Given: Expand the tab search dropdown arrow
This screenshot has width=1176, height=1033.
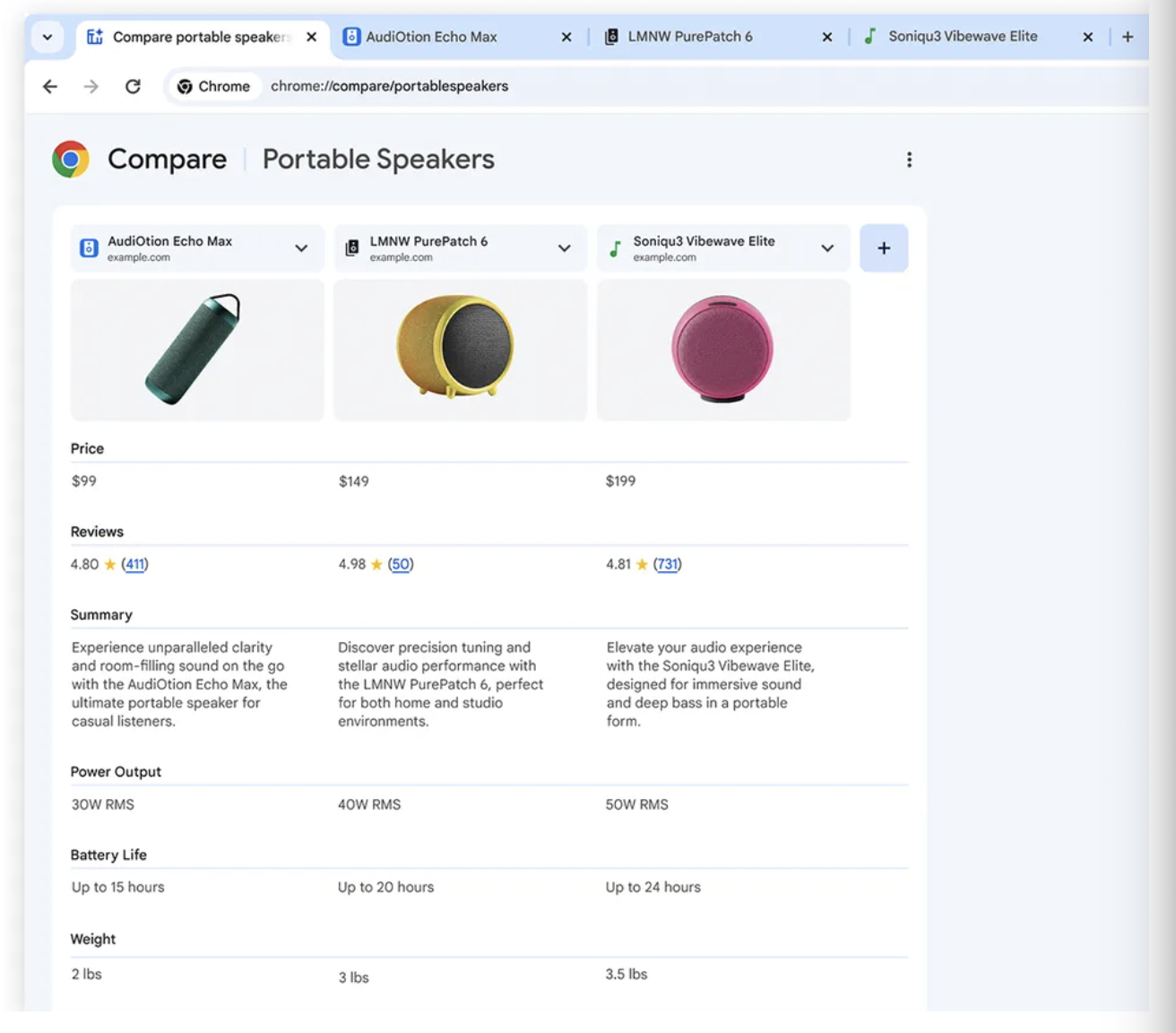Looking at the screenshot, I should tap(48, 37).
